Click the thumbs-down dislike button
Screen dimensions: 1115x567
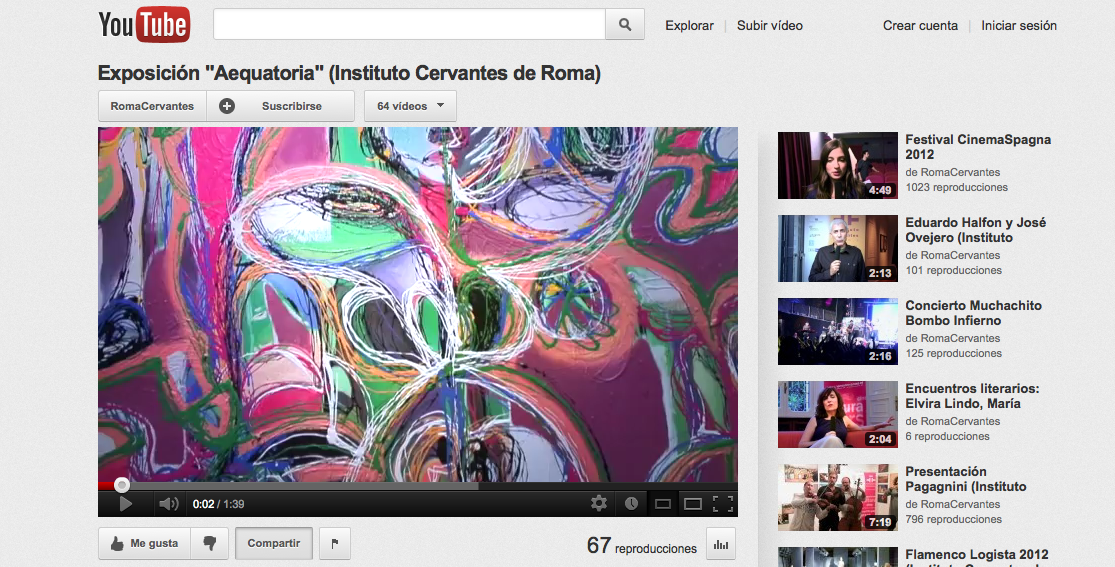click(x=210, y=544)
